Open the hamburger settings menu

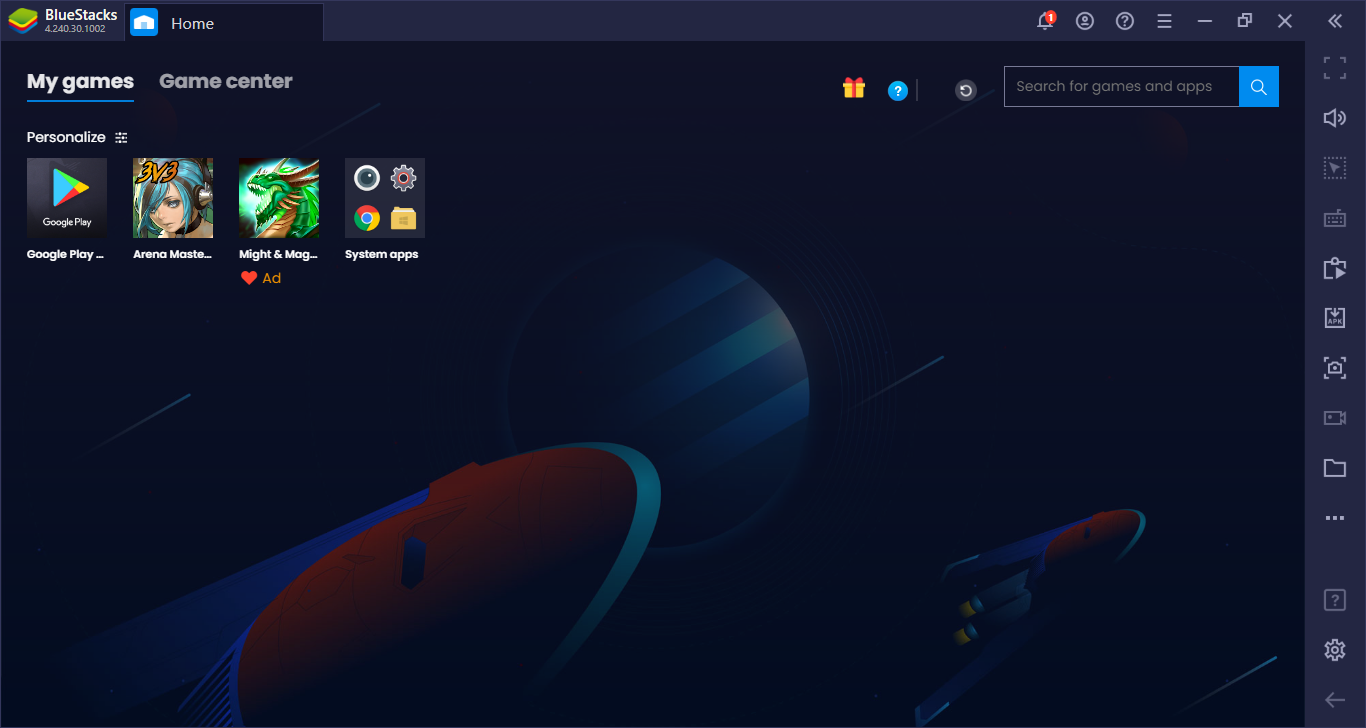click(x=1164, y=21)
